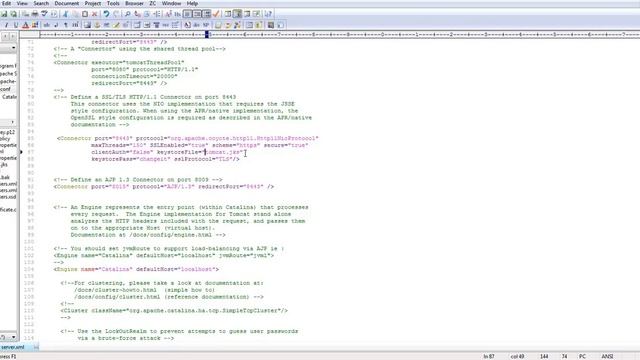This screenshot has height=360, width=640.
Task: Click the Replace icon
Action: [138, 14]
